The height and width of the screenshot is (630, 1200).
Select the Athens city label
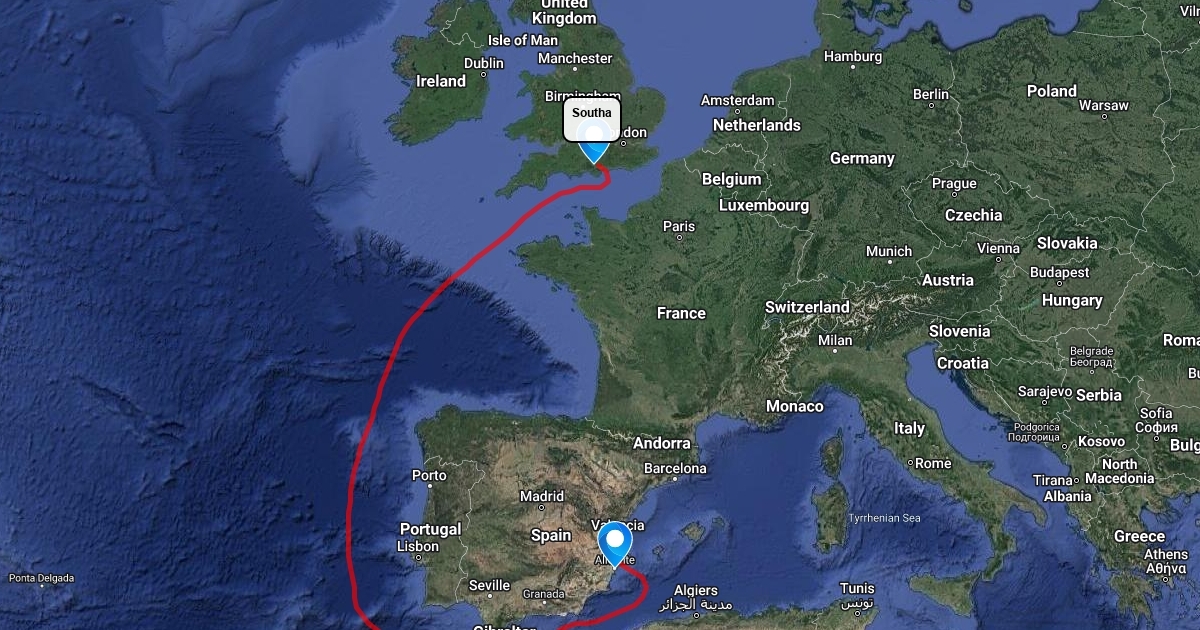pyautogui.click(x=1166, y=554)
